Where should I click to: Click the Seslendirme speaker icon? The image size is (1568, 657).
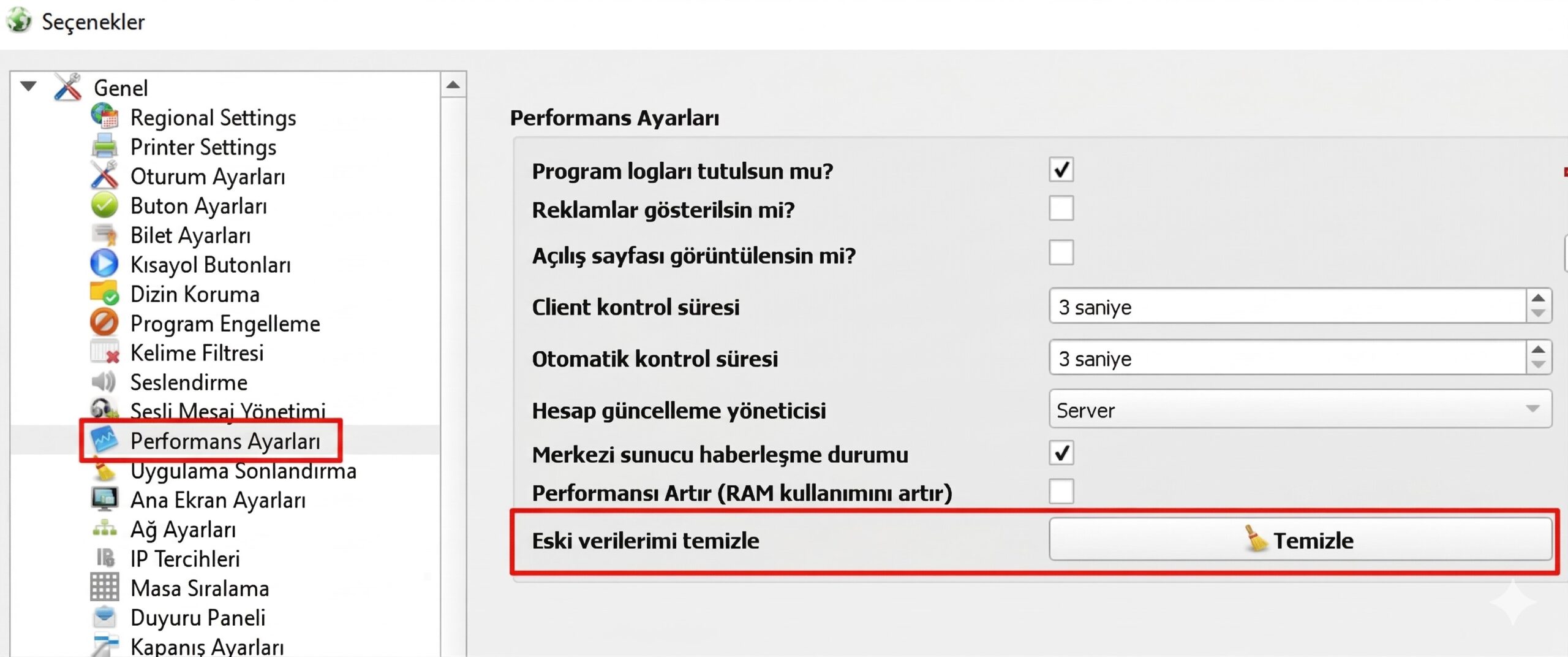(105, 382)
